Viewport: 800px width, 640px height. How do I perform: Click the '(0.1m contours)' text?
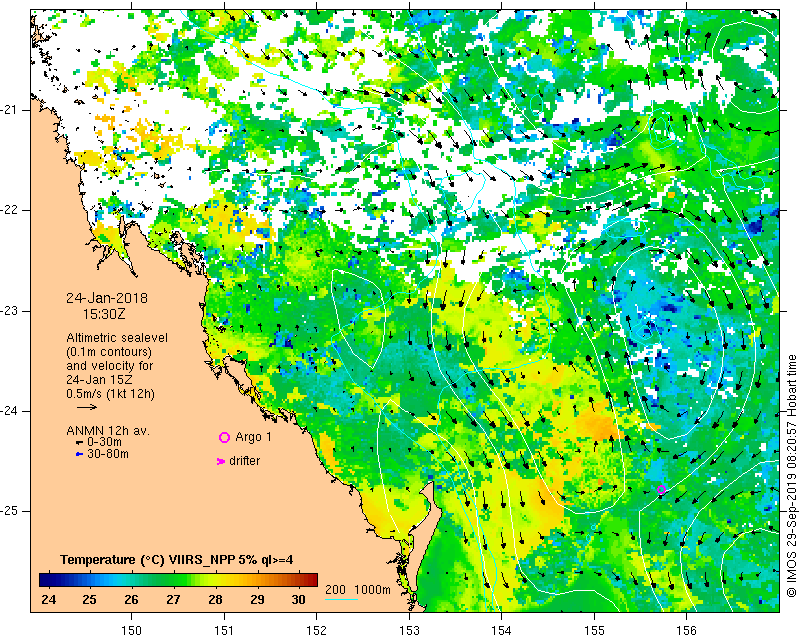click(109, 352)
